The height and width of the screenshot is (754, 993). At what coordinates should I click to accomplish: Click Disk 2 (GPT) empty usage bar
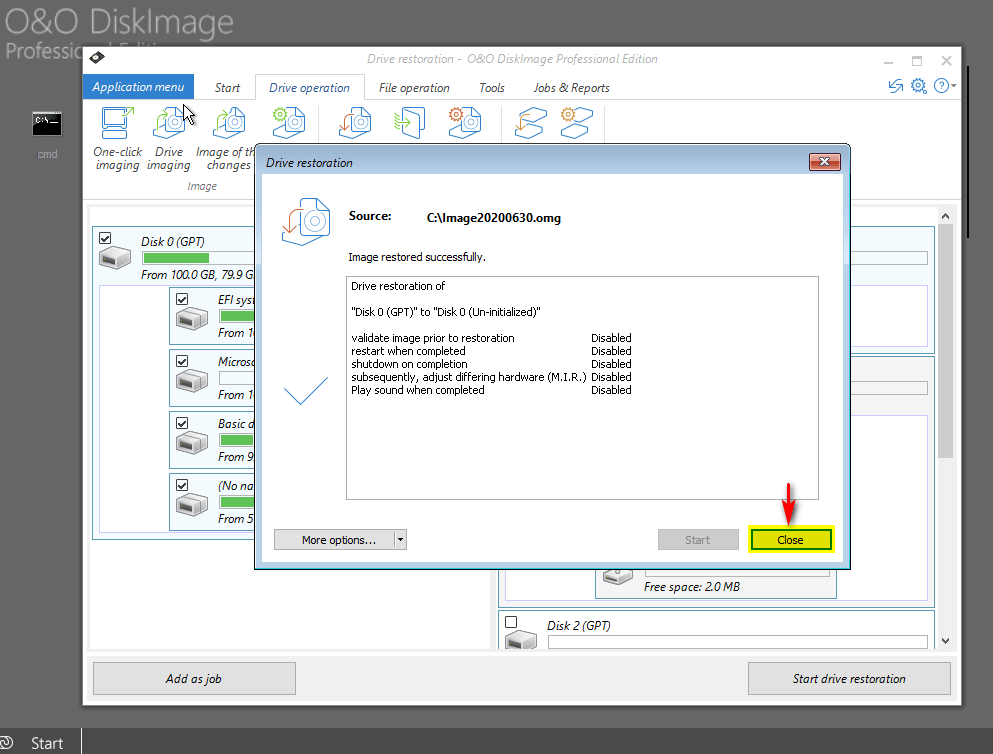[x=738, y=642]
